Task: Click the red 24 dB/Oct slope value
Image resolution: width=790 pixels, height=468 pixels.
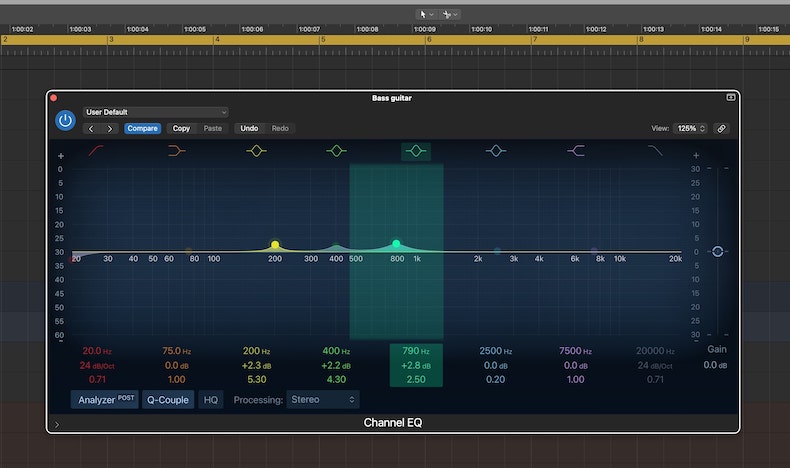Action: coord(97,365)
